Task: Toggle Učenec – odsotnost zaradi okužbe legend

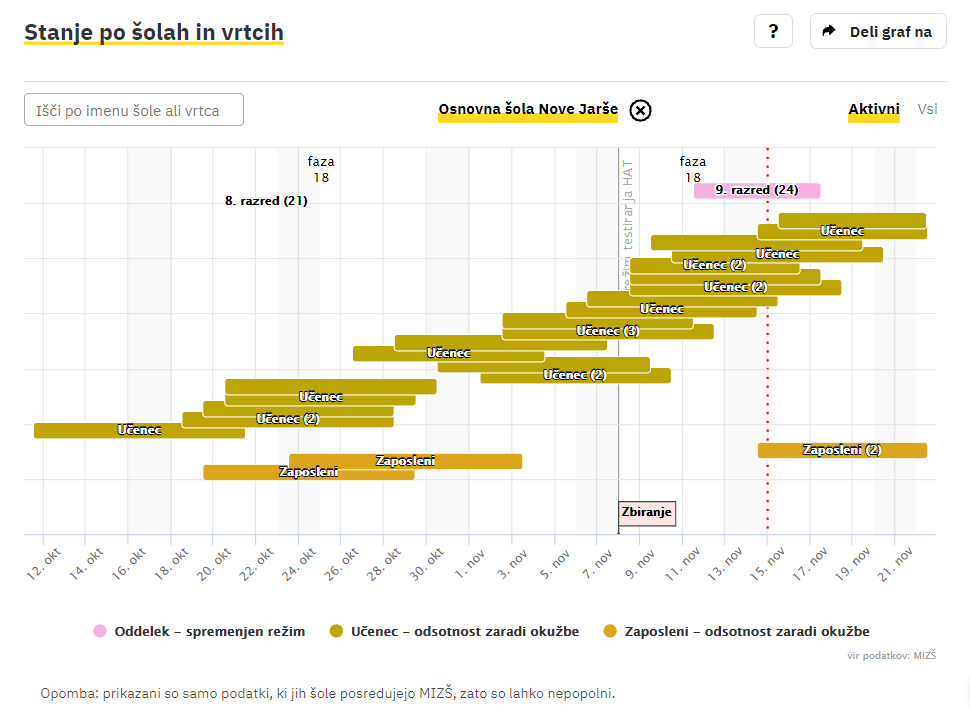Action: [465, 631]
